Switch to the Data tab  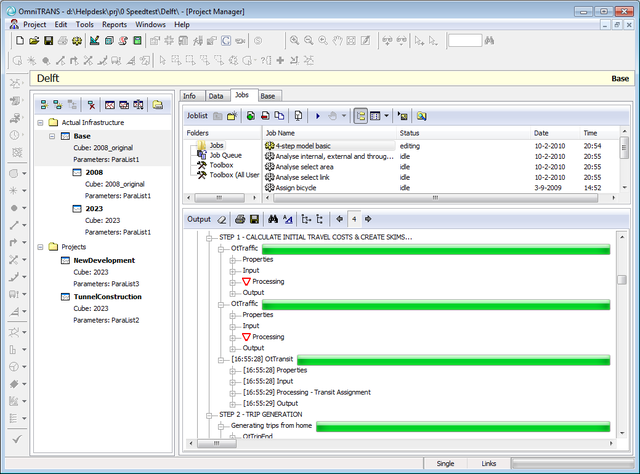216,96
